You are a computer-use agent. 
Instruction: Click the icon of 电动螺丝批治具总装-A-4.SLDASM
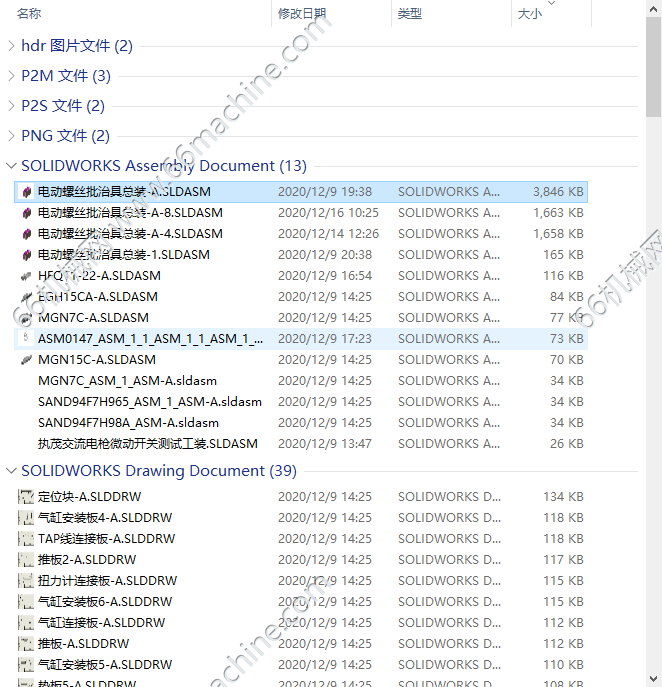(27, 234)
